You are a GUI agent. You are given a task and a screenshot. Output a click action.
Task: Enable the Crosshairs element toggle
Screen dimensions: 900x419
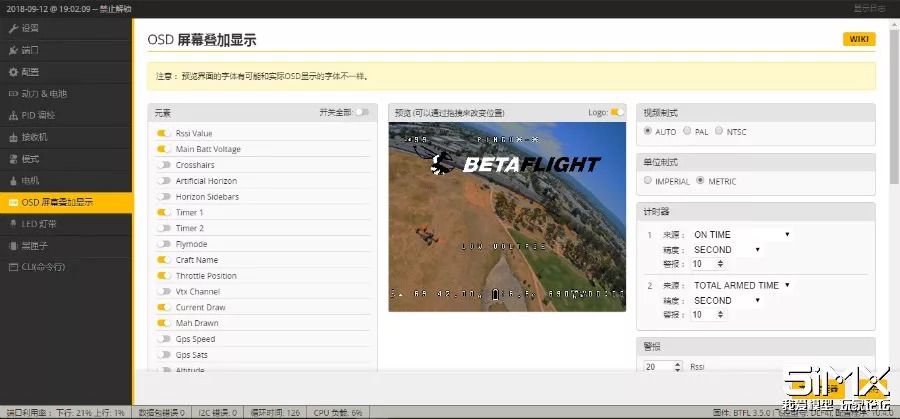click(x=163, y=165)
